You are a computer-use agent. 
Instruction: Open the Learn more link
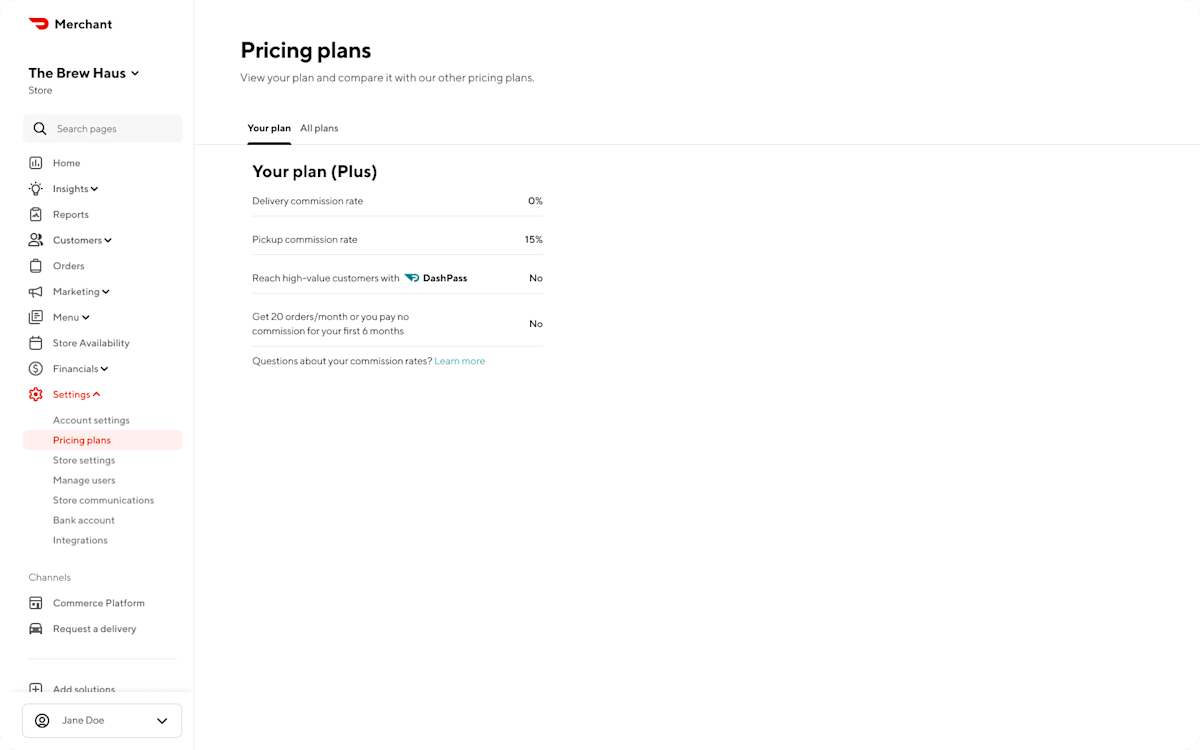tap(459, 361)
